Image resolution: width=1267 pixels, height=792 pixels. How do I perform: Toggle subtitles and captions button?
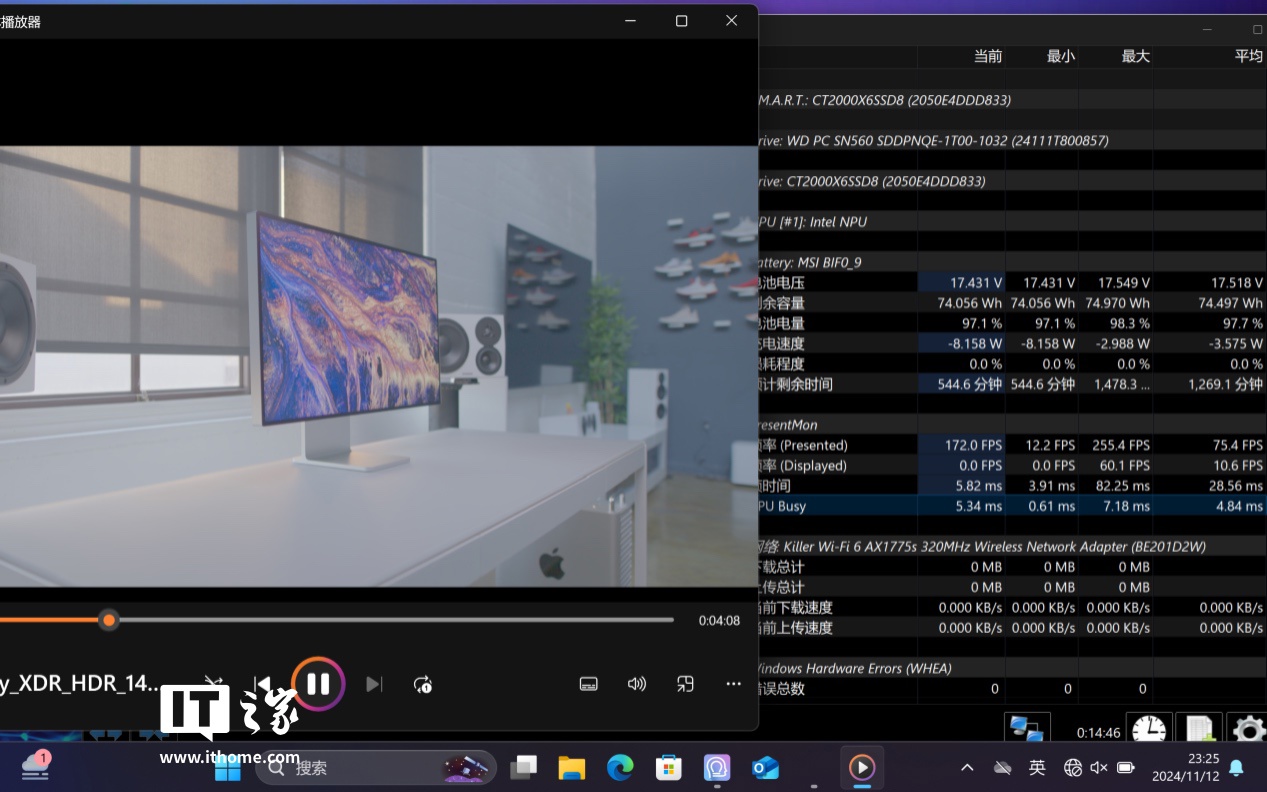click(589, 684)
